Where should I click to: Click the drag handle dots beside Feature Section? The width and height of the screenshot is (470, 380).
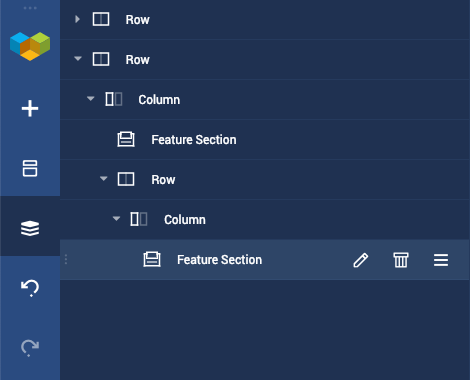click(66, 259)
